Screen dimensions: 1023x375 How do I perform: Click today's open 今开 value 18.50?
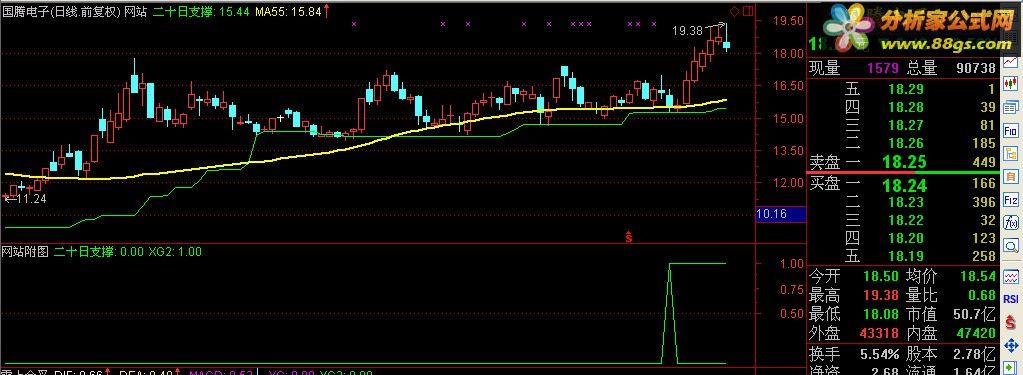[880, 277]
